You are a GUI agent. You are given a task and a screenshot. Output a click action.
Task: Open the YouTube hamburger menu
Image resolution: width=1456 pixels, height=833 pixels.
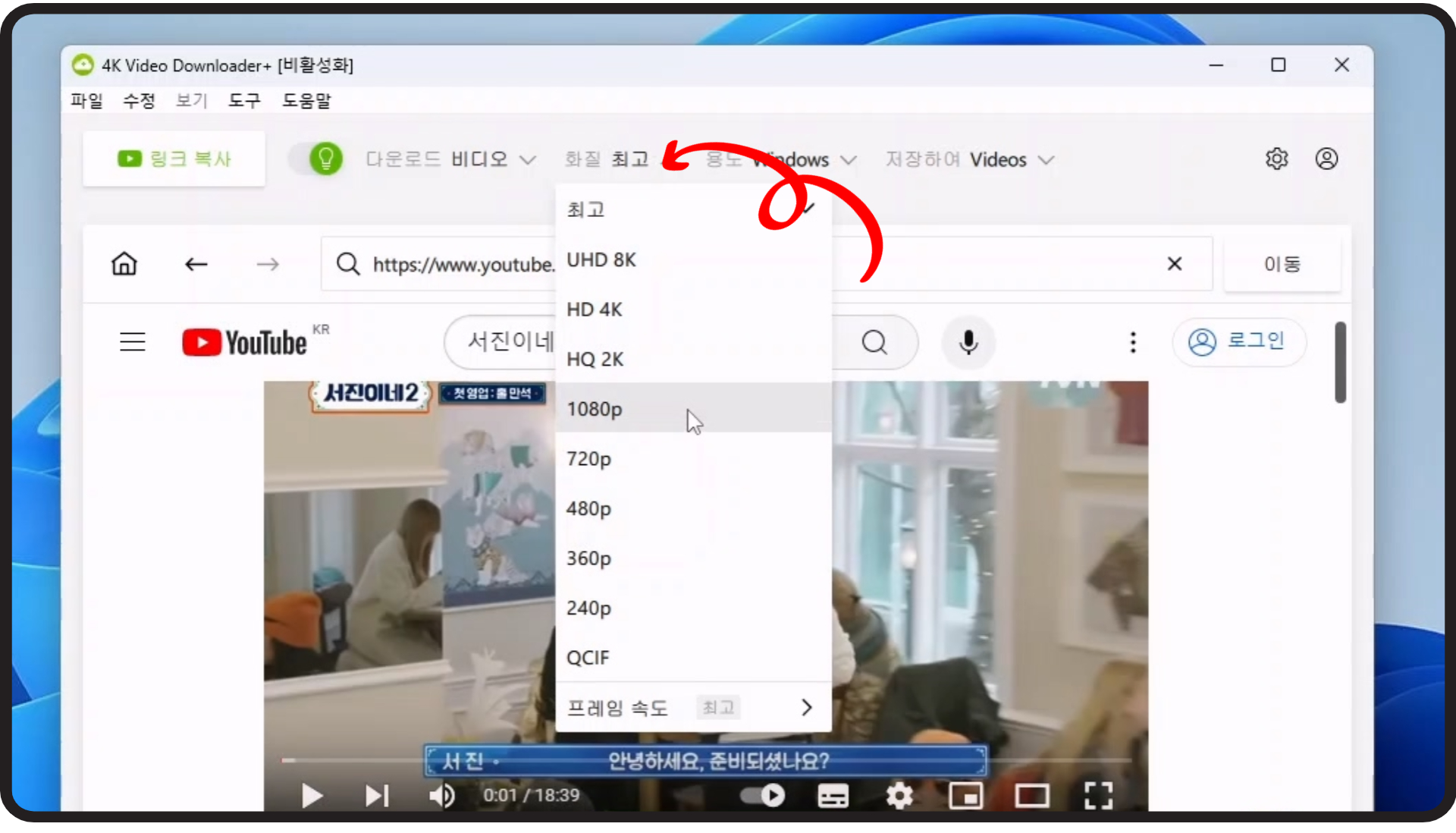point(132,341)
